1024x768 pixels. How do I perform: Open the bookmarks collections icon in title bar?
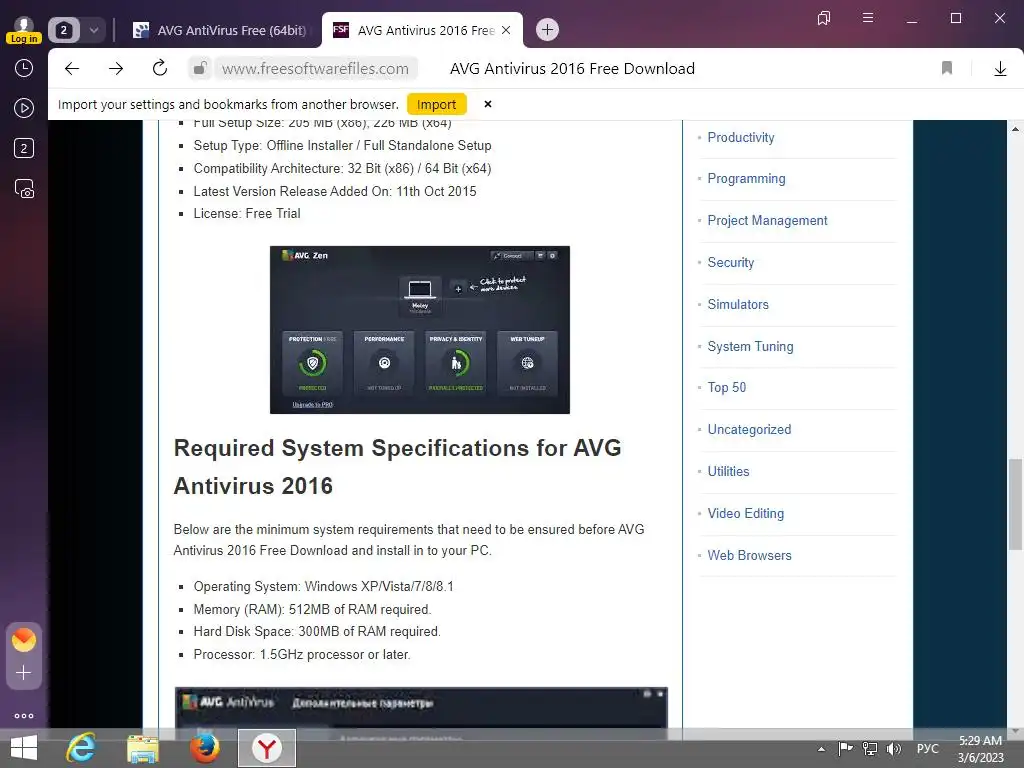pyautogui.click(x=824, y=18)
